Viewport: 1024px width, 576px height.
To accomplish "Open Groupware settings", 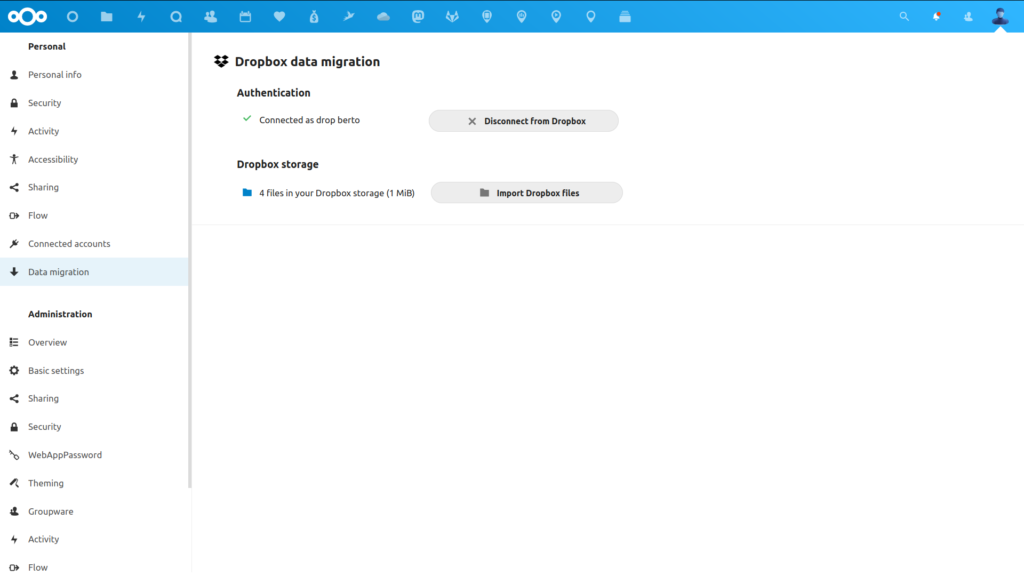I will (94, 511).
